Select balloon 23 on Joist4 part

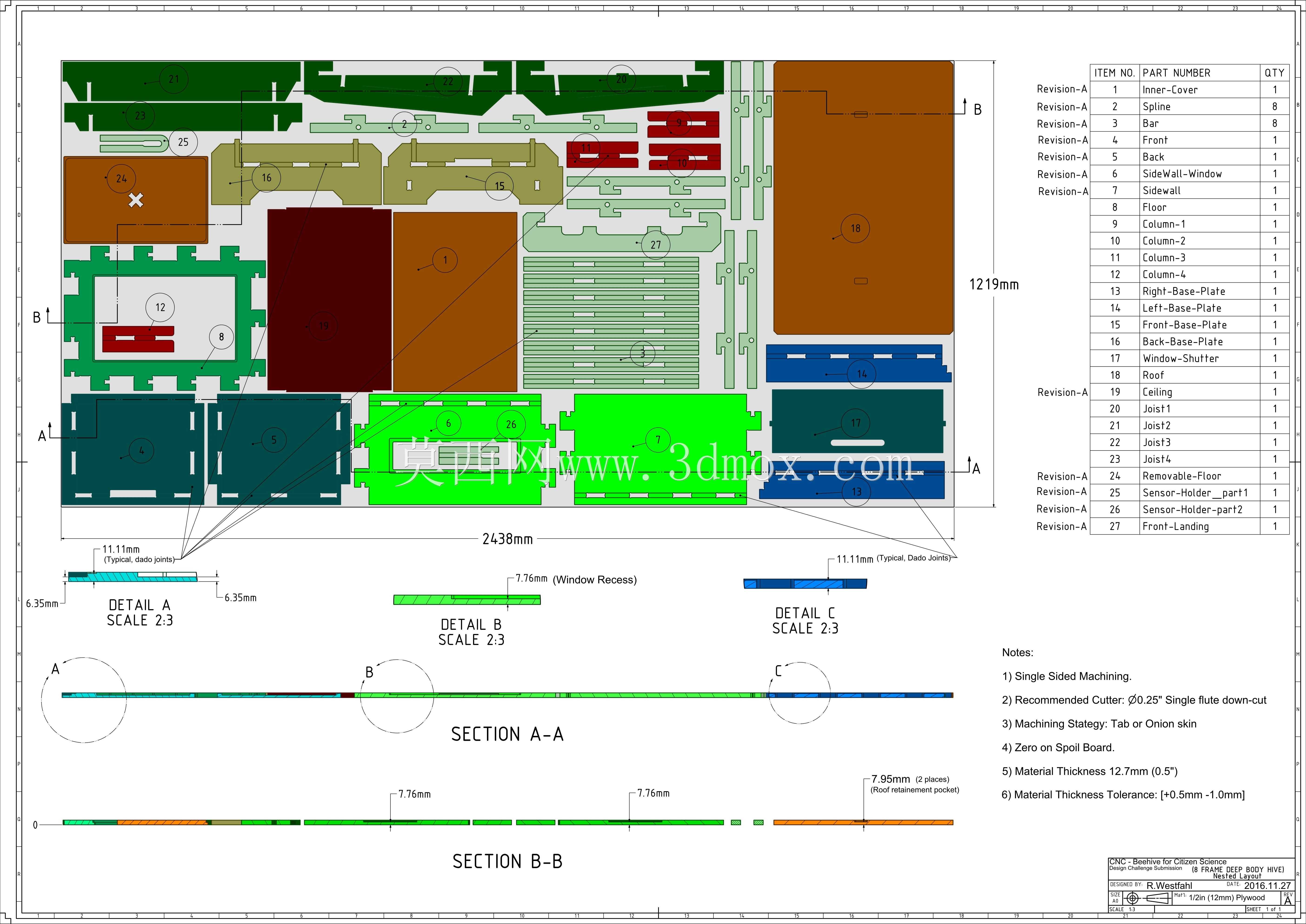point(140,116)
